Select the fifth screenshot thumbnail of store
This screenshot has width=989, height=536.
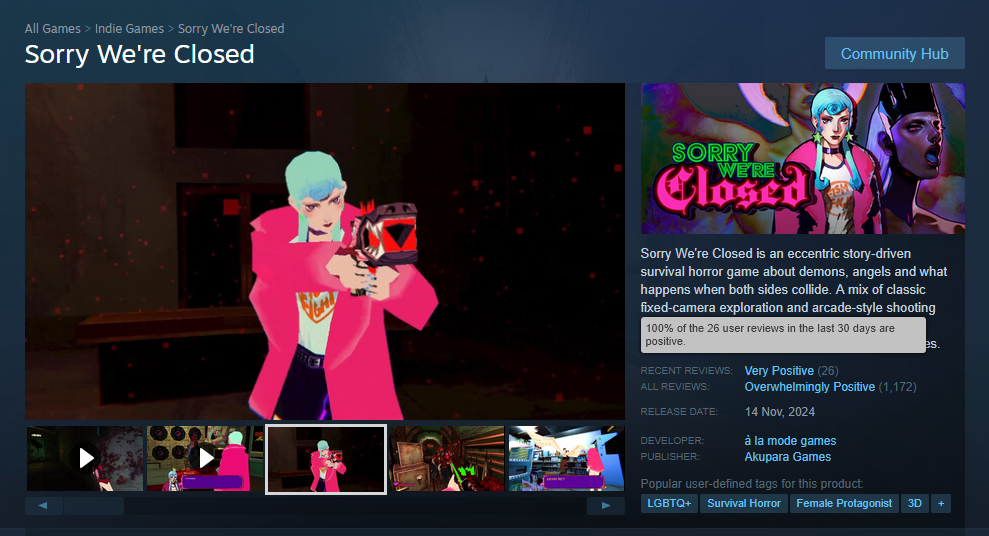click(566, 458)
